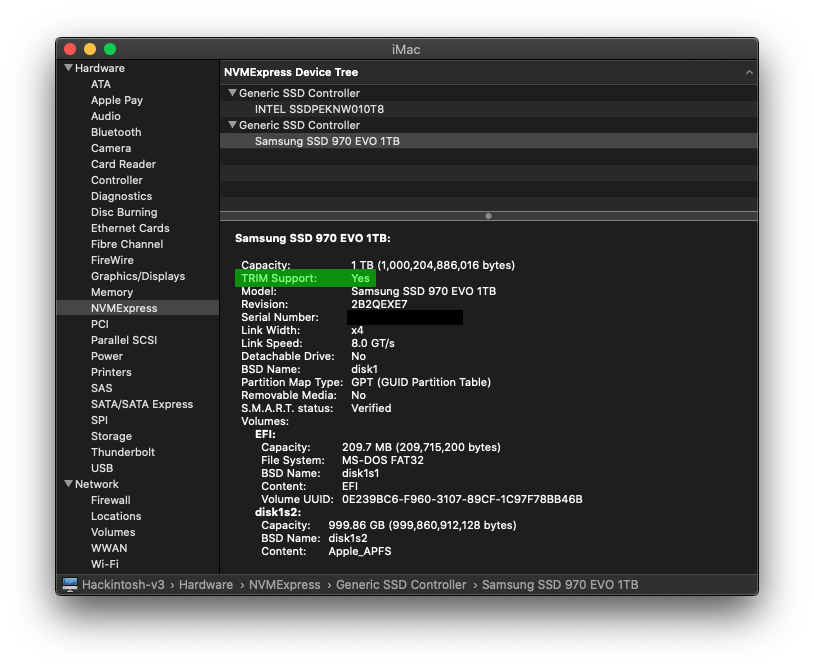Viewport: 814px width, 669px height.
Task: Click MS-DOS FAT32 file system value
Action: (382, 460)
